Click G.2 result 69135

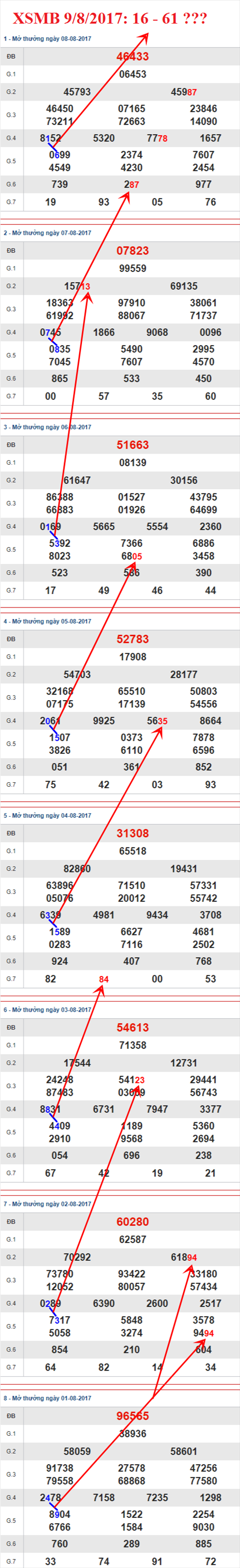pyautogui.click(x=183, y=286)
